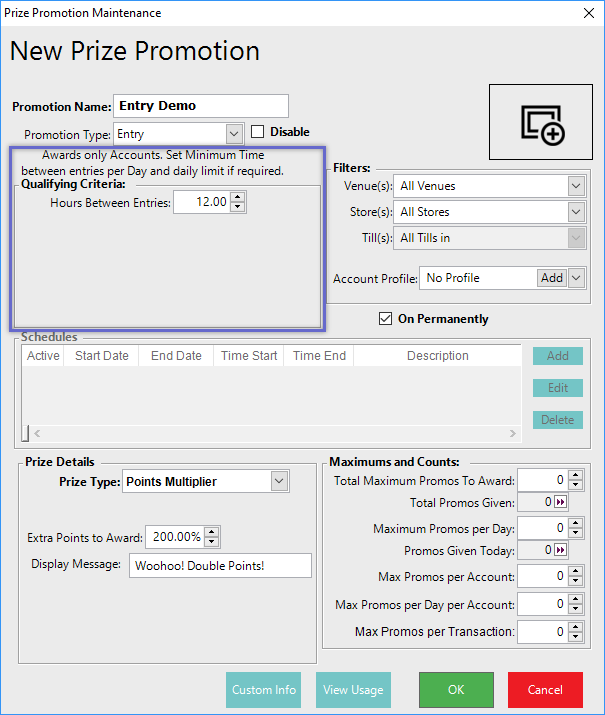605x715 pixels.
Task: Open the Prize Type dropdown
Action: click(x=279, y=482)
